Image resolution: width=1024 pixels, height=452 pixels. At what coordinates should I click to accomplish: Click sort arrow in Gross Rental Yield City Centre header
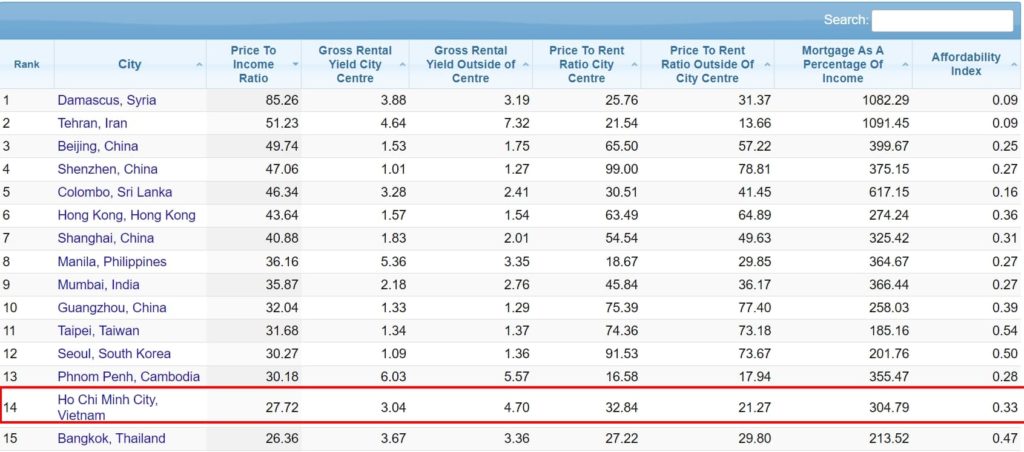[x=402, y=65]
